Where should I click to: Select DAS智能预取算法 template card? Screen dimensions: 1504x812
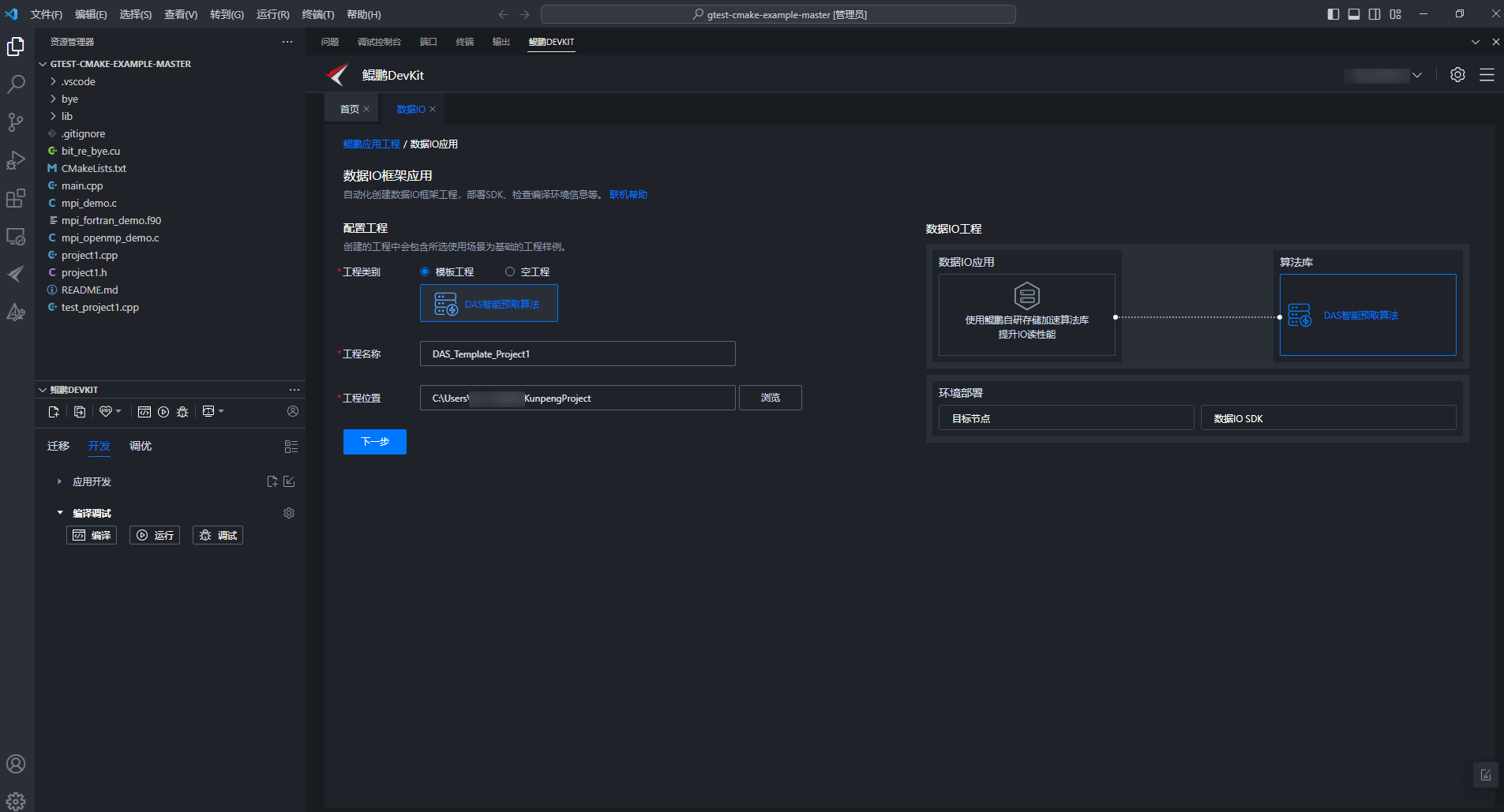489,303
